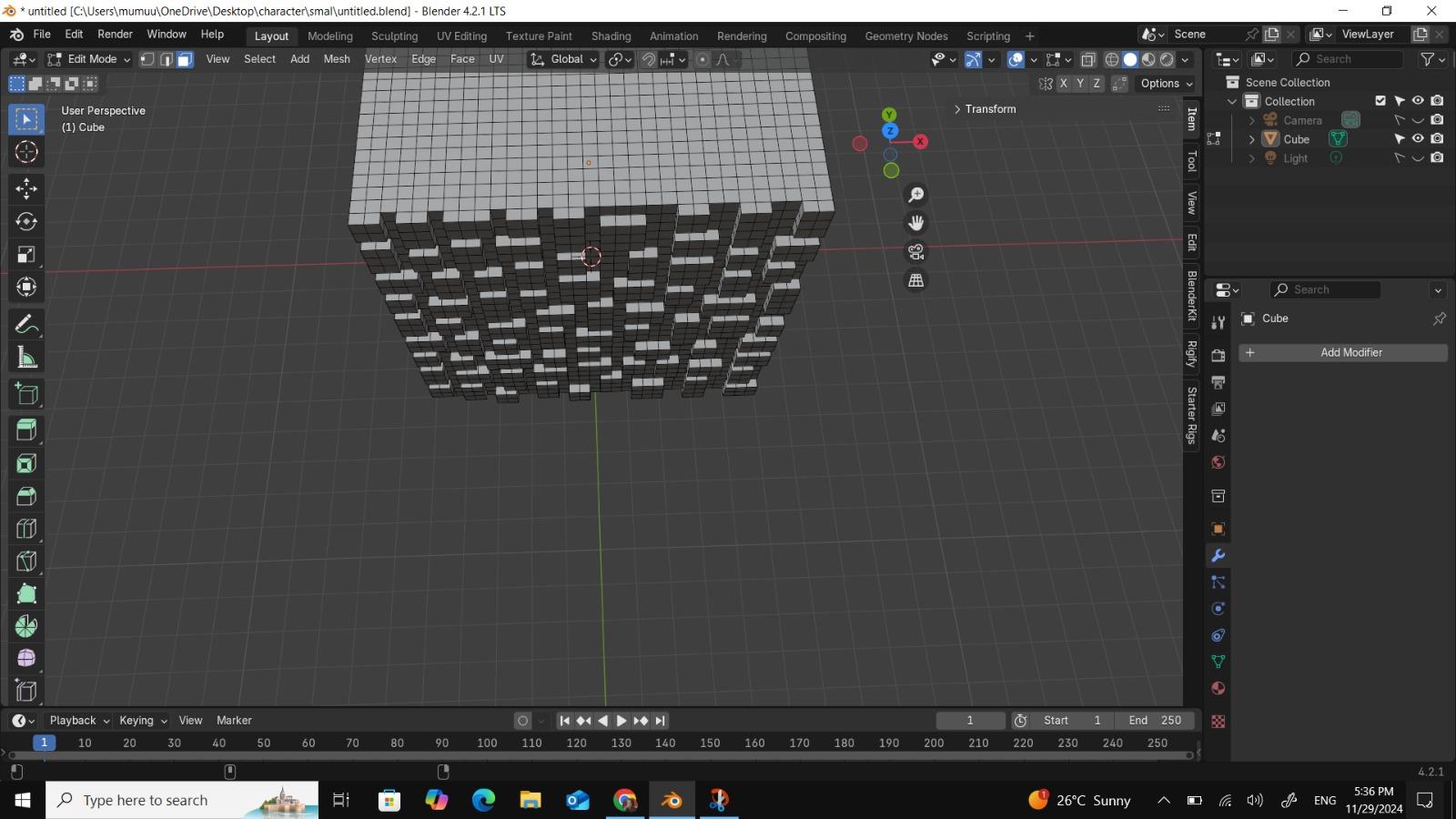Select the Bevel tool

tap(26, 496)
